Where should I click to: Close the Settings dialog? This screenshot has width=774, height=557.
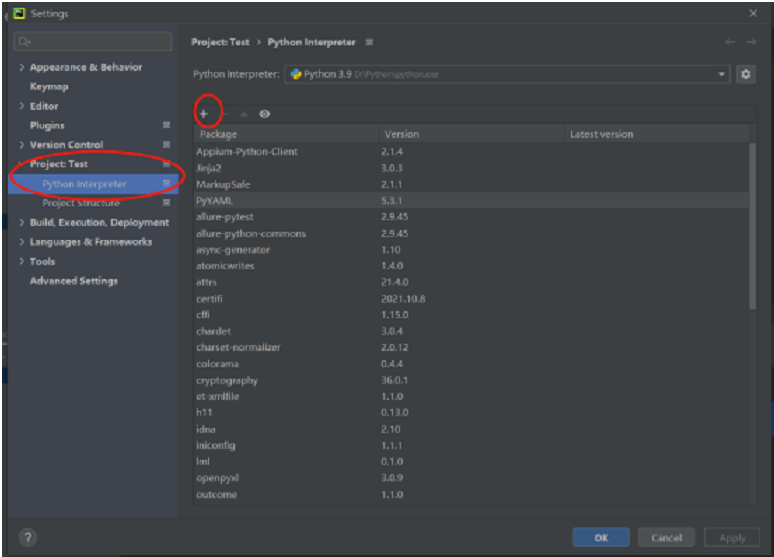click(753, 13)
